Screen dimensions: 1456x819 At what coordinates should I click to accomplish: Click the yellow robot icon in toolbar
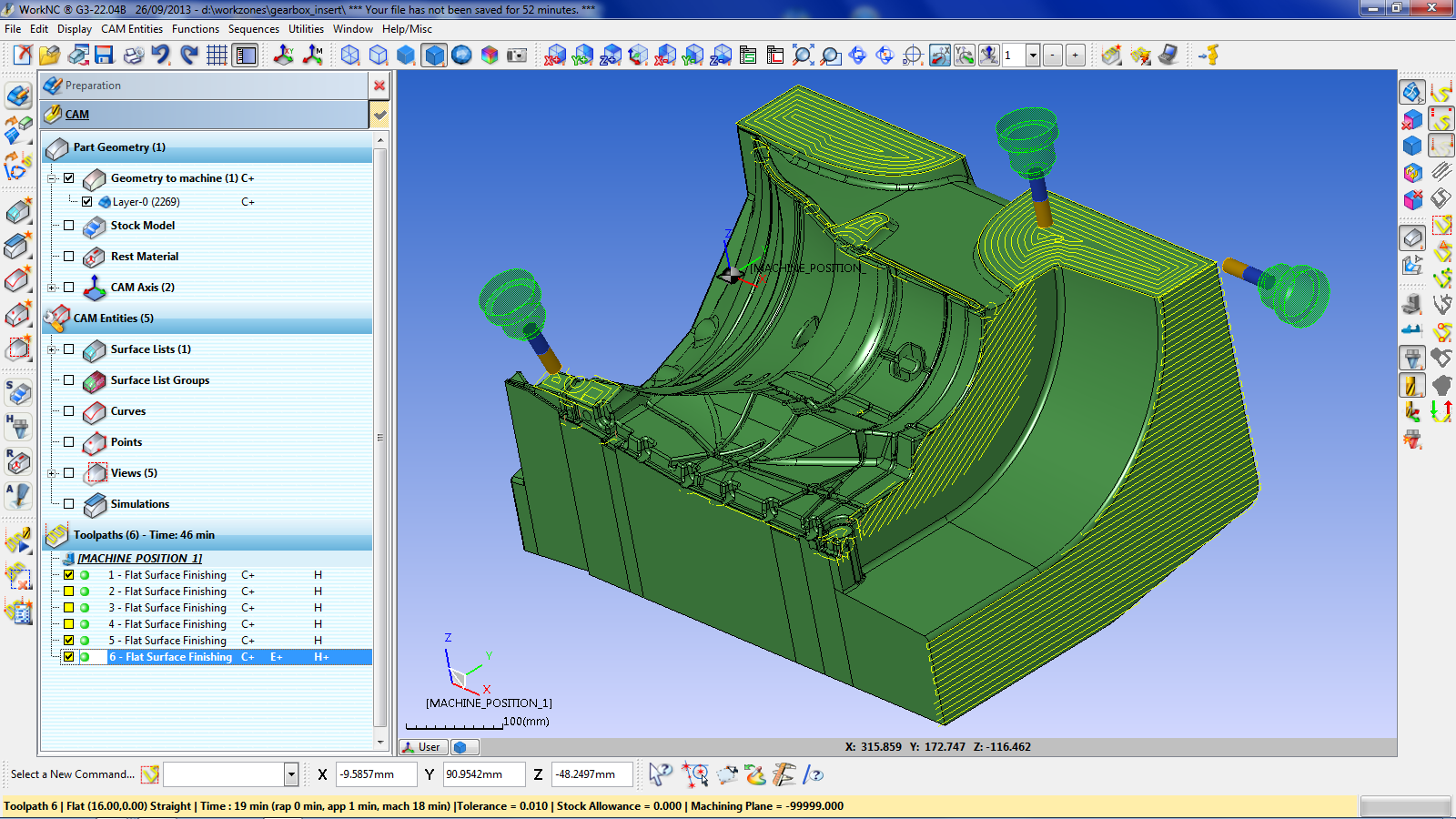tap(1209, 56)
